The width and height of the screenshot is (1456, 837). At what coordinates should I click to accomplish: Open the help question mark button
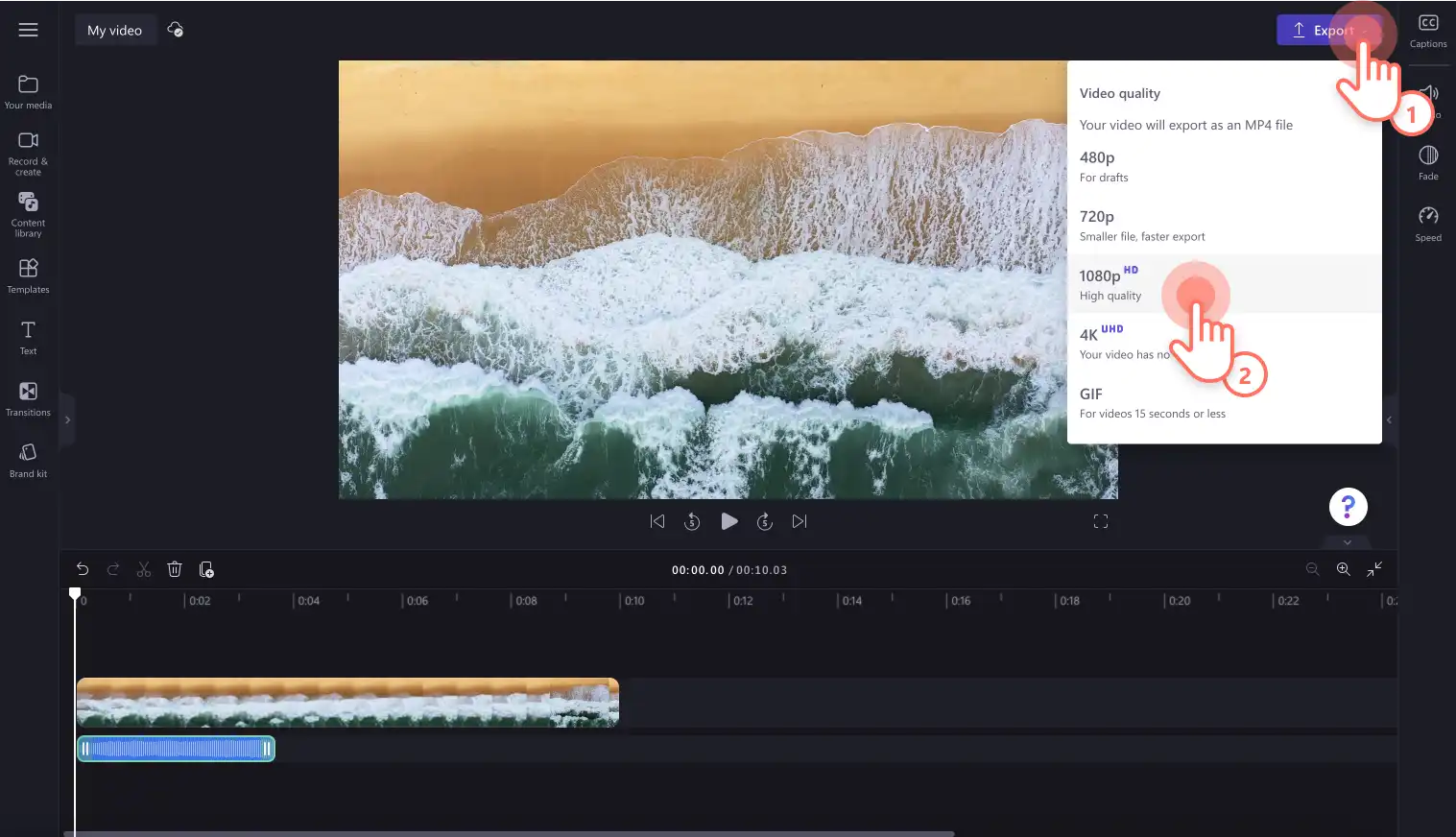pos(1348,506)
